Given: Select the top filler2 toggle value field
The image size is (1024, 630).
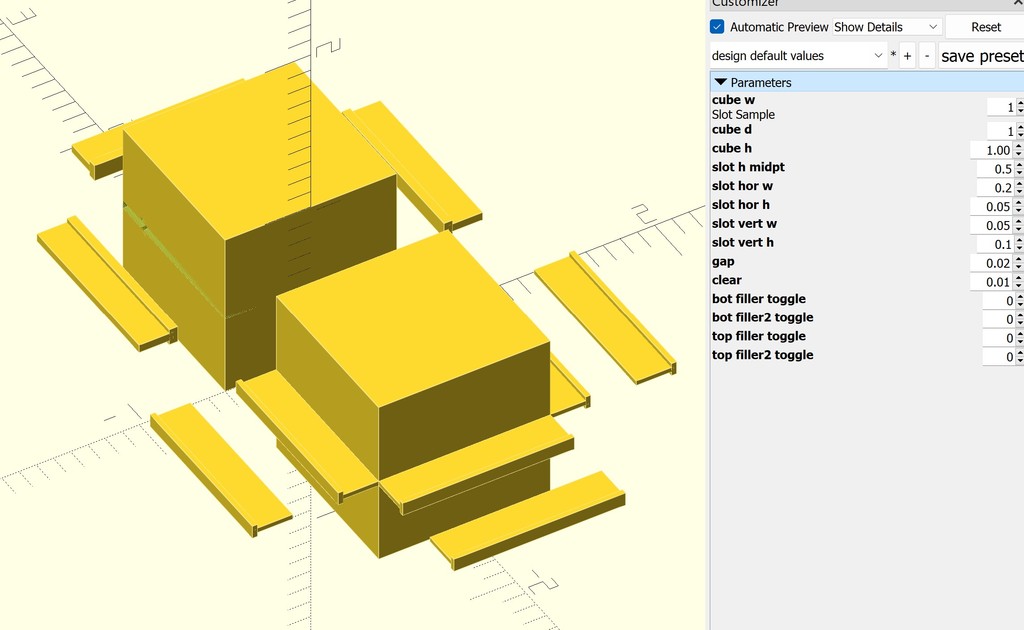Looking at the screenshot, I should point(1000,356).
